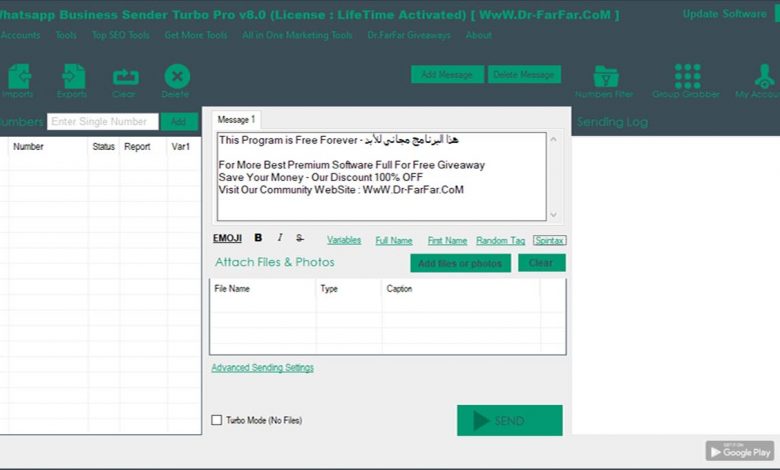
Task: Click the Delete Message button
Action: coord(524,75)
